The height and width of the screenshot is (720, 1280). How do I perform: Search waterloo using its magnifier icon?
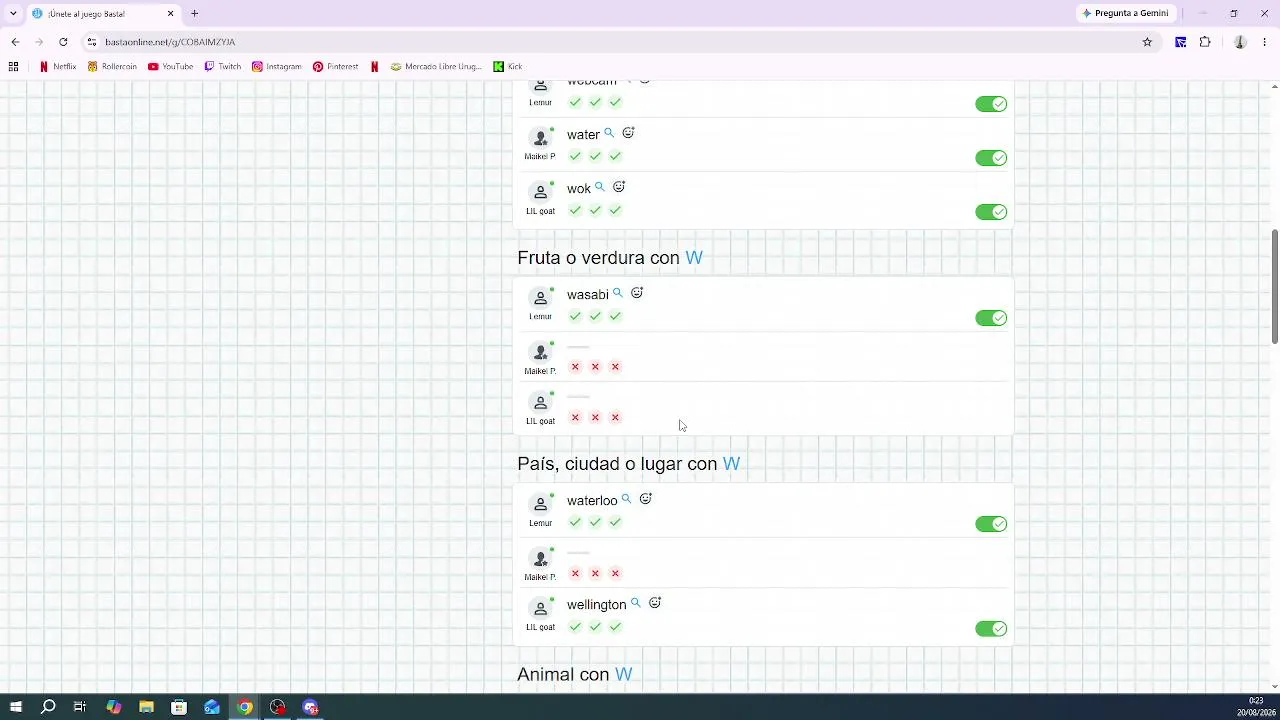pyautogui.click(x=626, y=499)
